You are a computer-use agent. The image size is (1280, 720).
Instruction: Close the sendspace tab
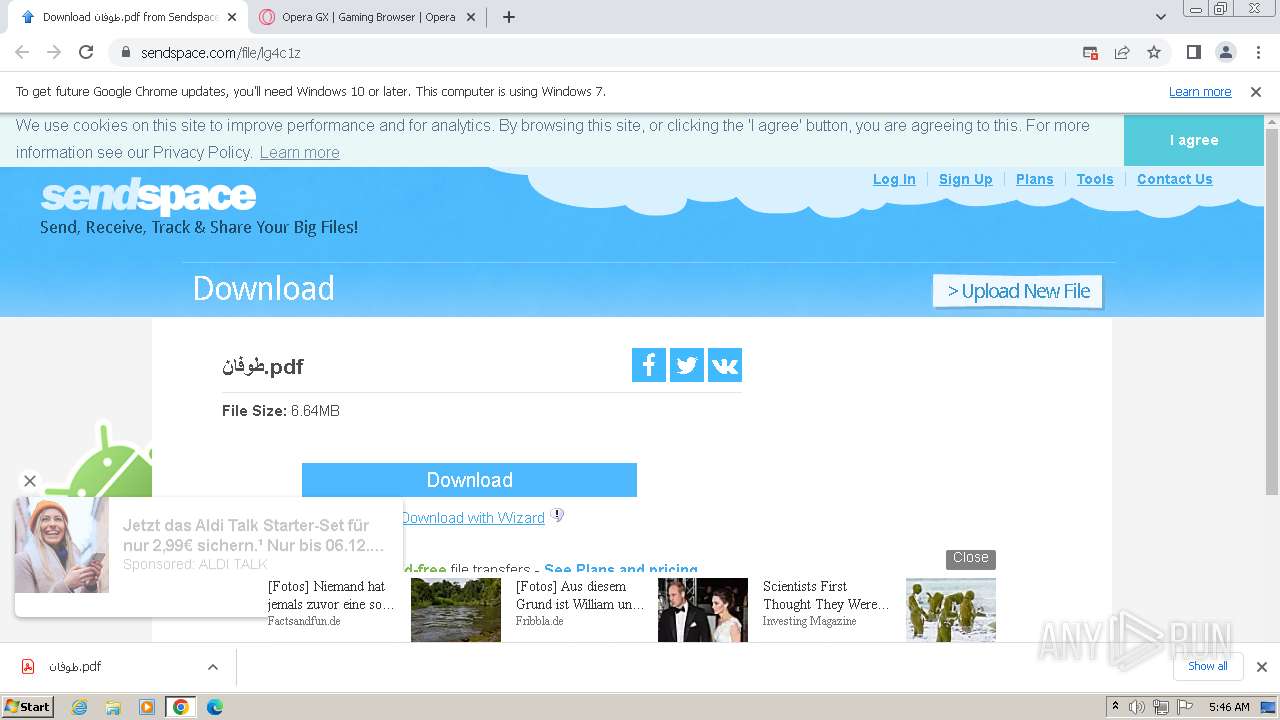pos(232,17)
